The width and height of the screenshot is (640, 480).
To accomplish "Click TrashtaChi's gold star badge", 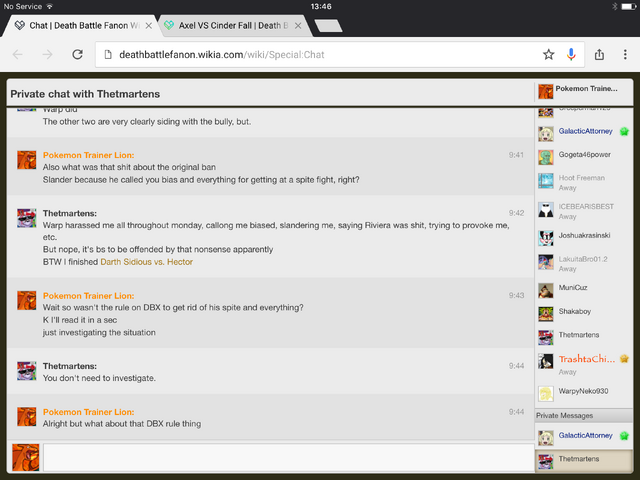I will (624, 359).
